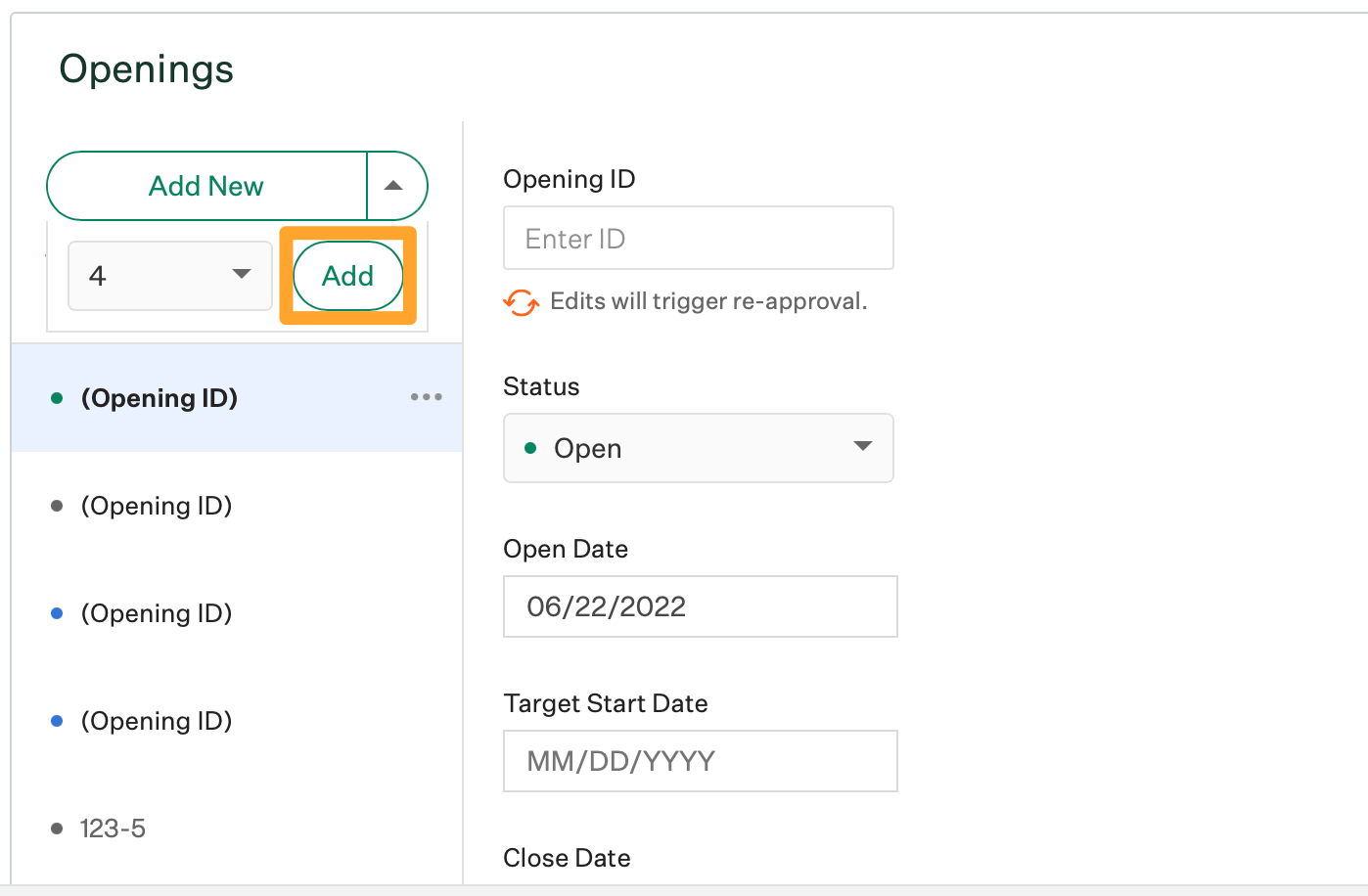Open the Status dropdown set to Open

tap(698, 448)
